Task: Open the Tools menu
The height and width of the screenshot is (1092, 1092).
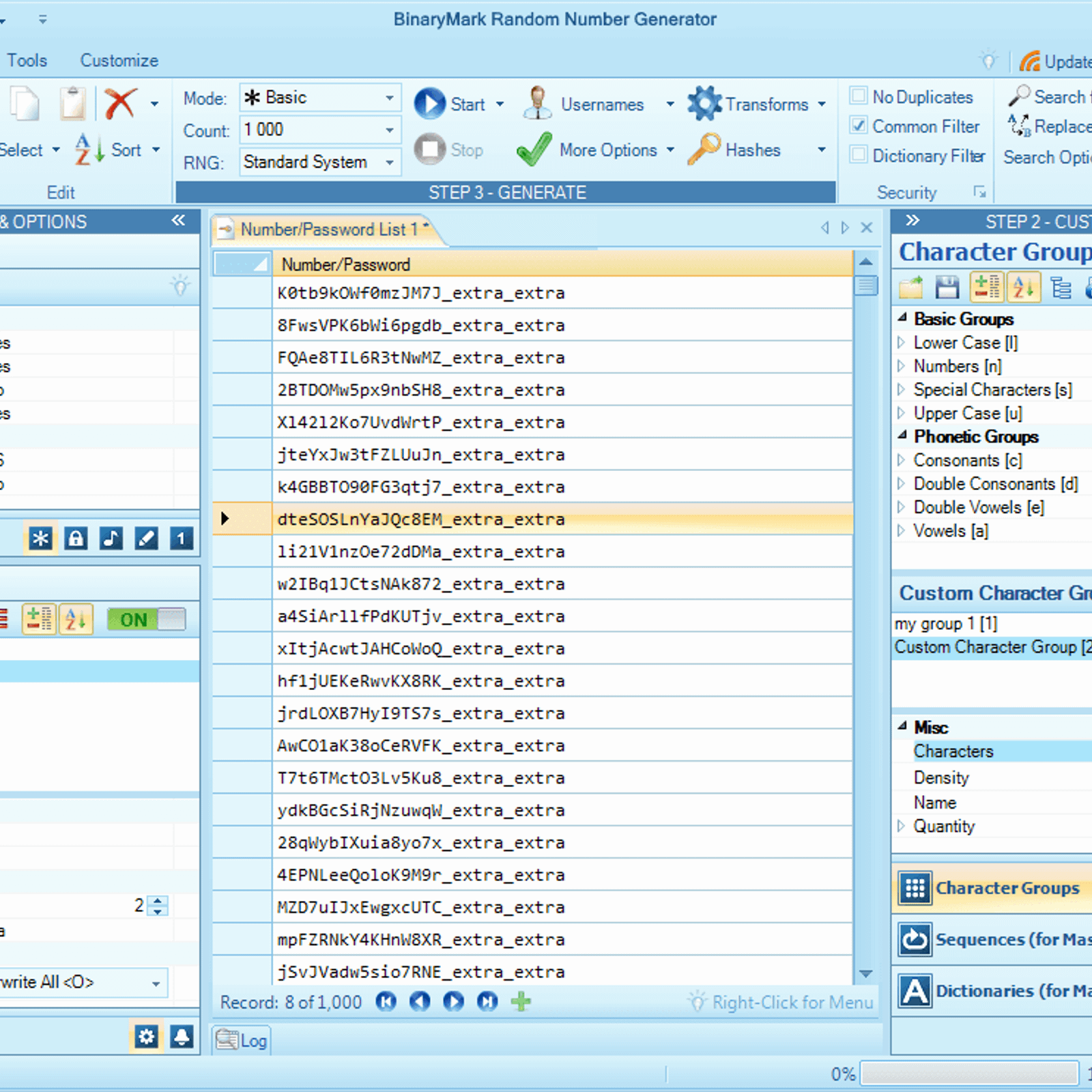Action: [27, 60]
